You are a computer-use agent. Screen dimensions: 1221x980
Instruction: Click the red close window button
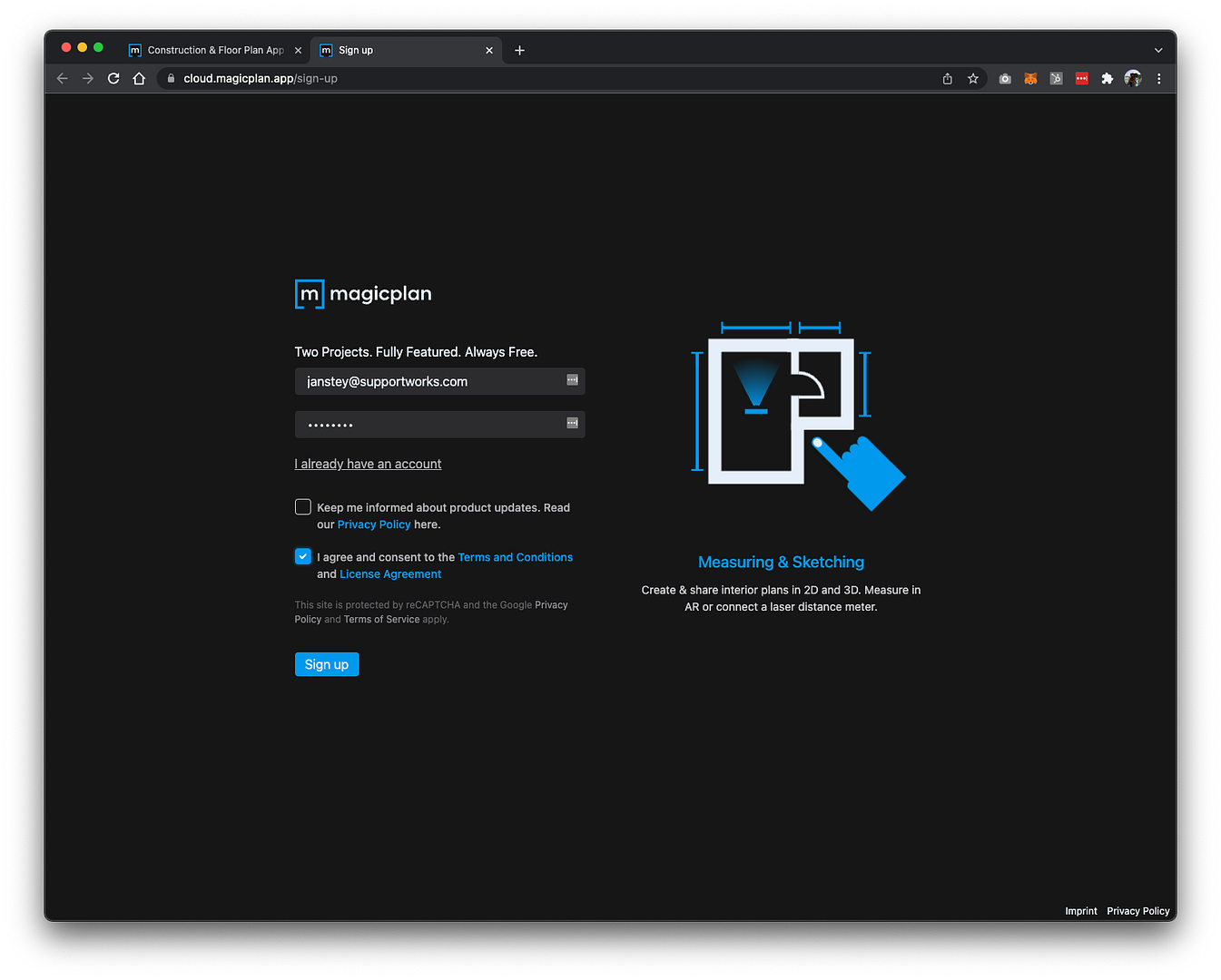coord(66,47)
